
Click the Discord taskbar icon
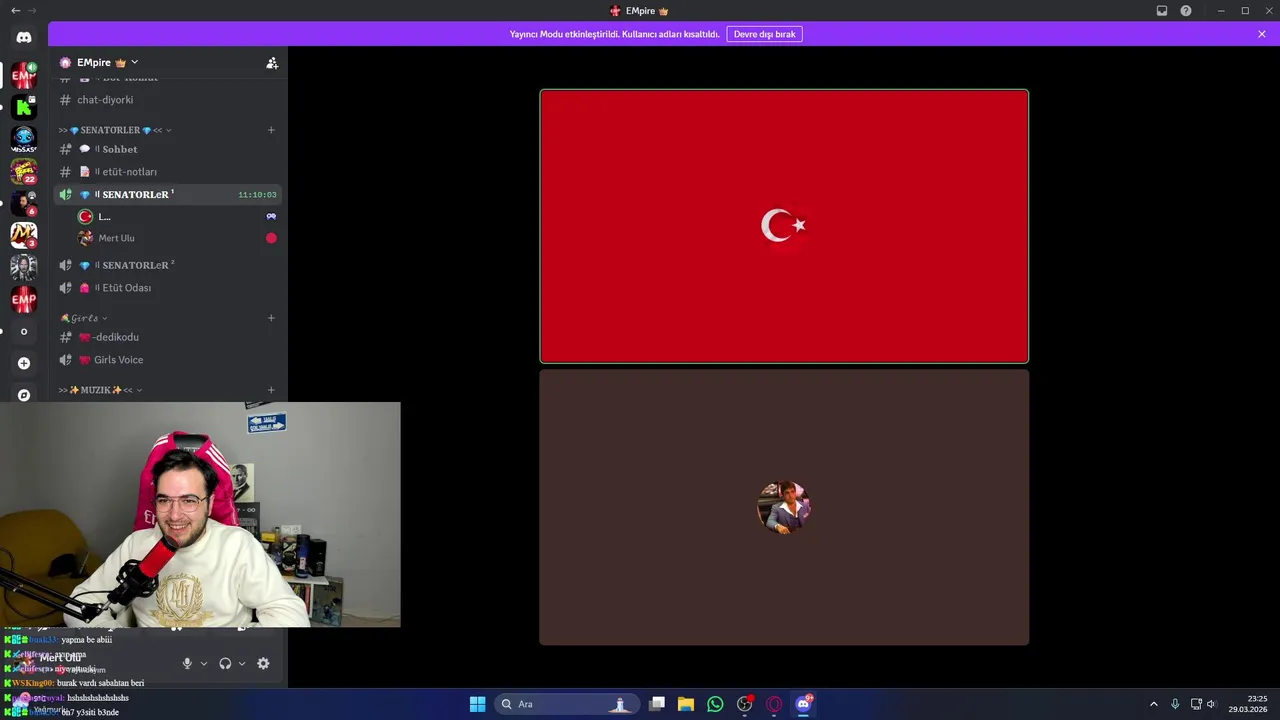[803, 704]
